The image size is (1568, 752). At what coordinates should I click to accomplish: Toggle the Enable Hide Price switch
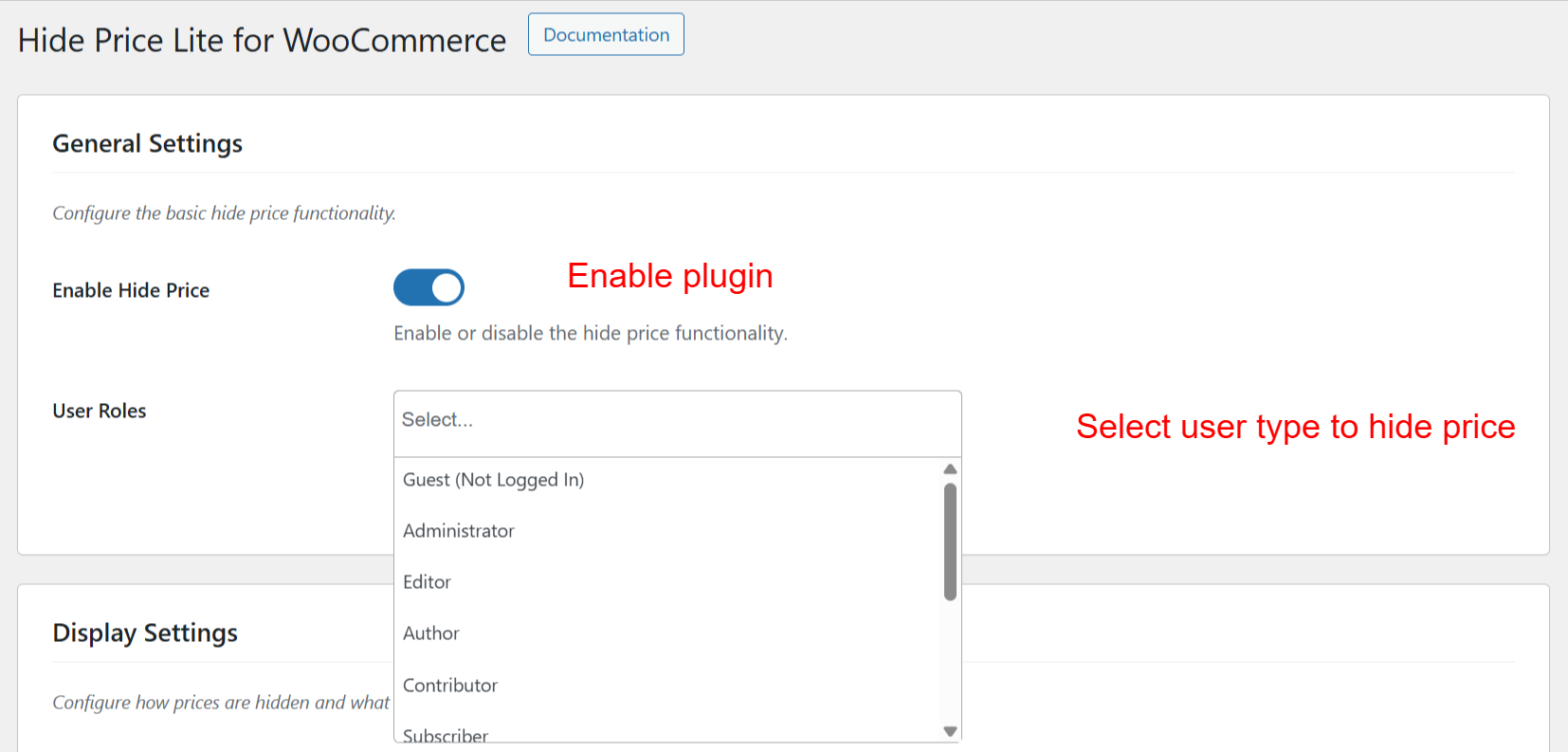coord(428,287)
